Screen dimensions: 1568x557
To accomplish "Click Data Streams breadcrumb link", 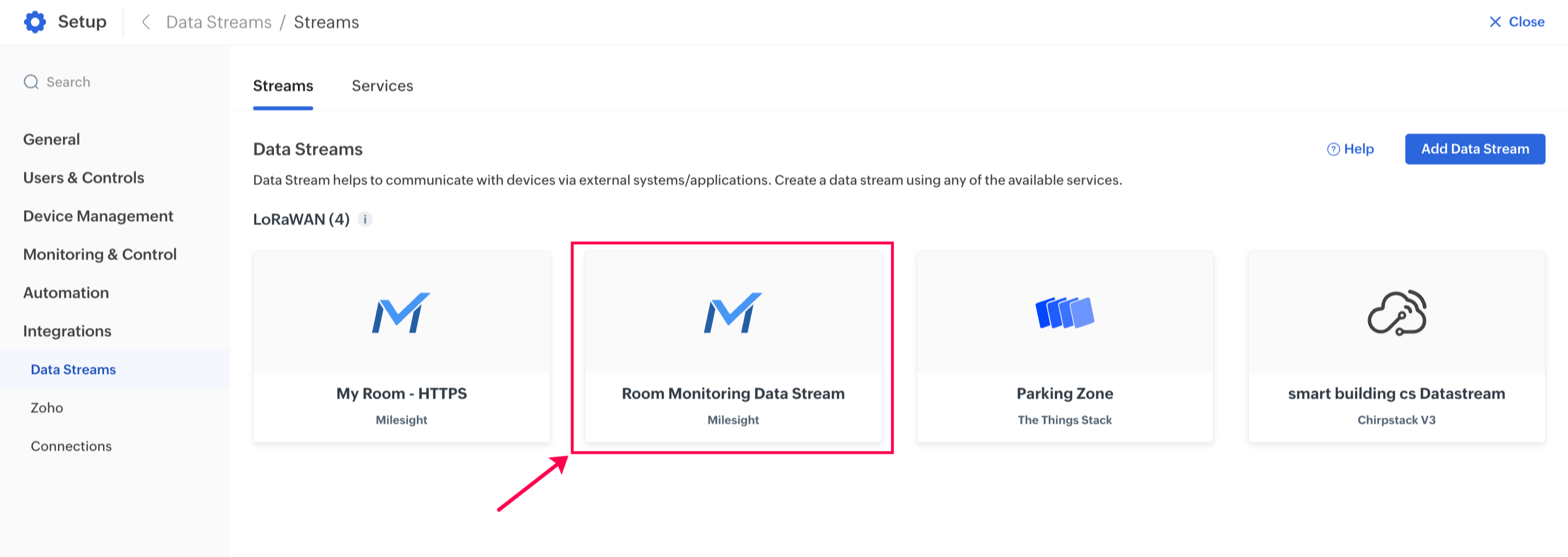I will coord(219,22).
